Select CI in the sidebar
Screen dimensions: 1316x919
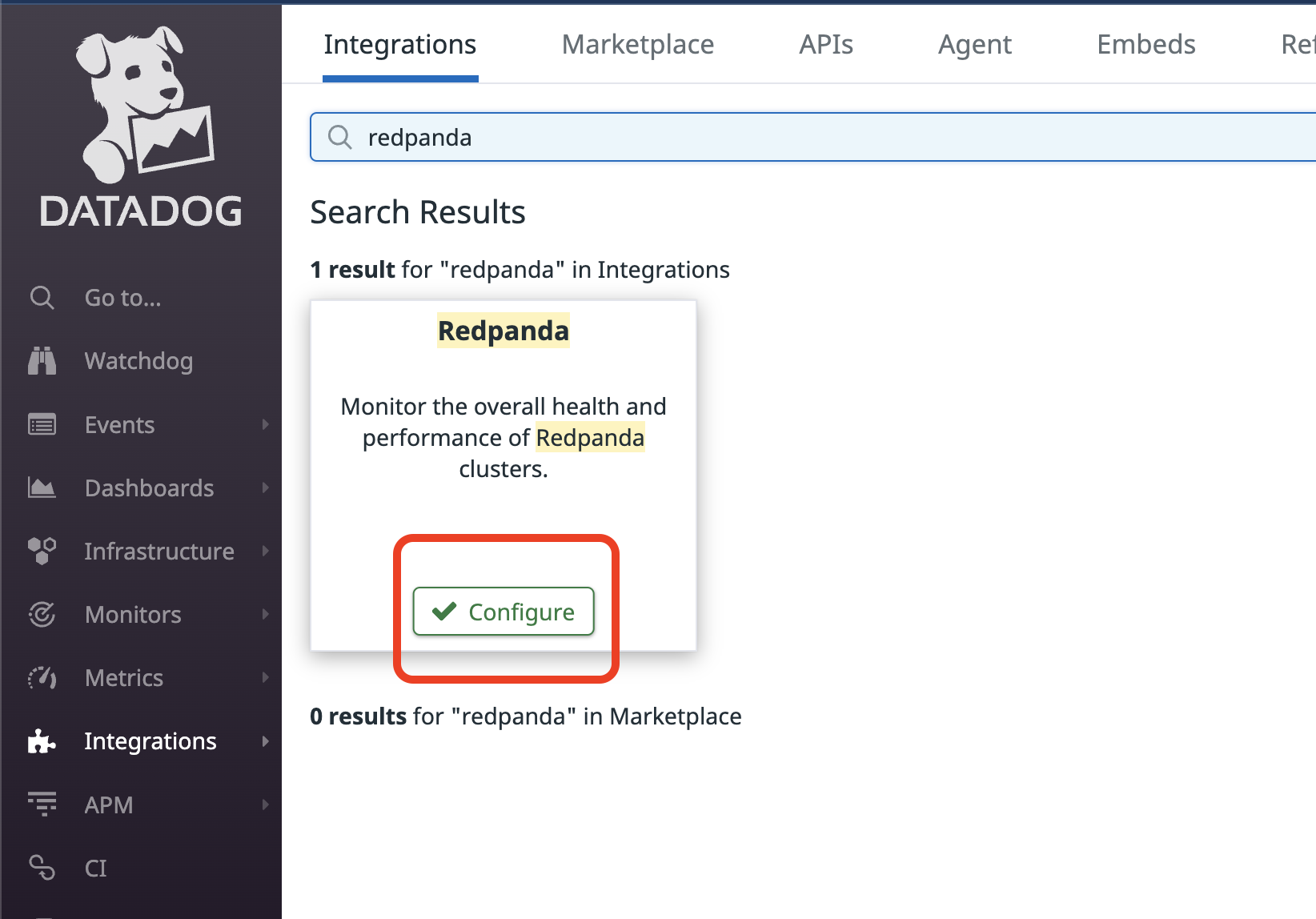[x=95, y=868]
